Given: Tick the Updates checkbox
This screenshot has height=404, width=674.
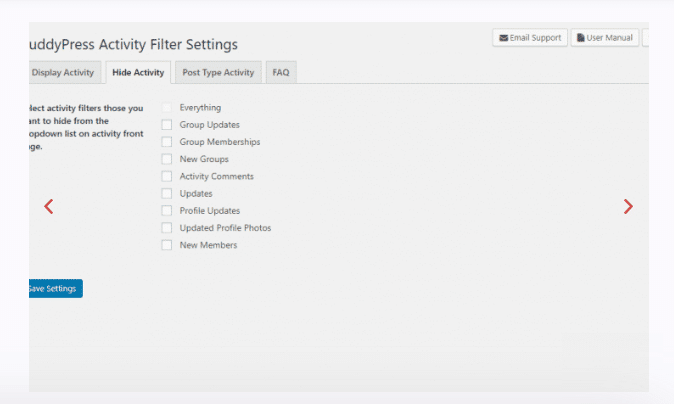Looking at the screenshot, I should 167,193.
